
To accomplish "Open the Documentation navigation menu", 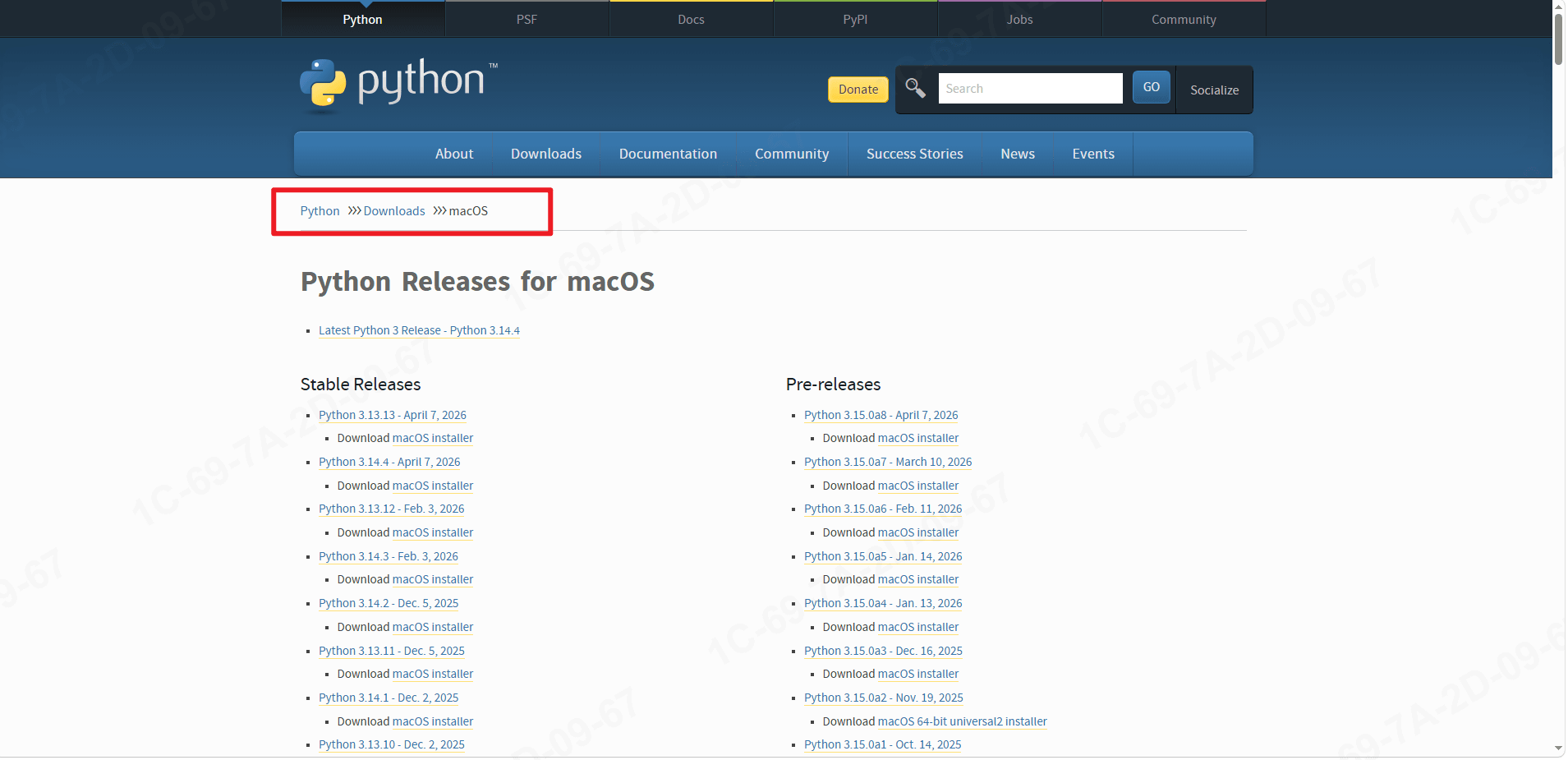I will 668,154.
